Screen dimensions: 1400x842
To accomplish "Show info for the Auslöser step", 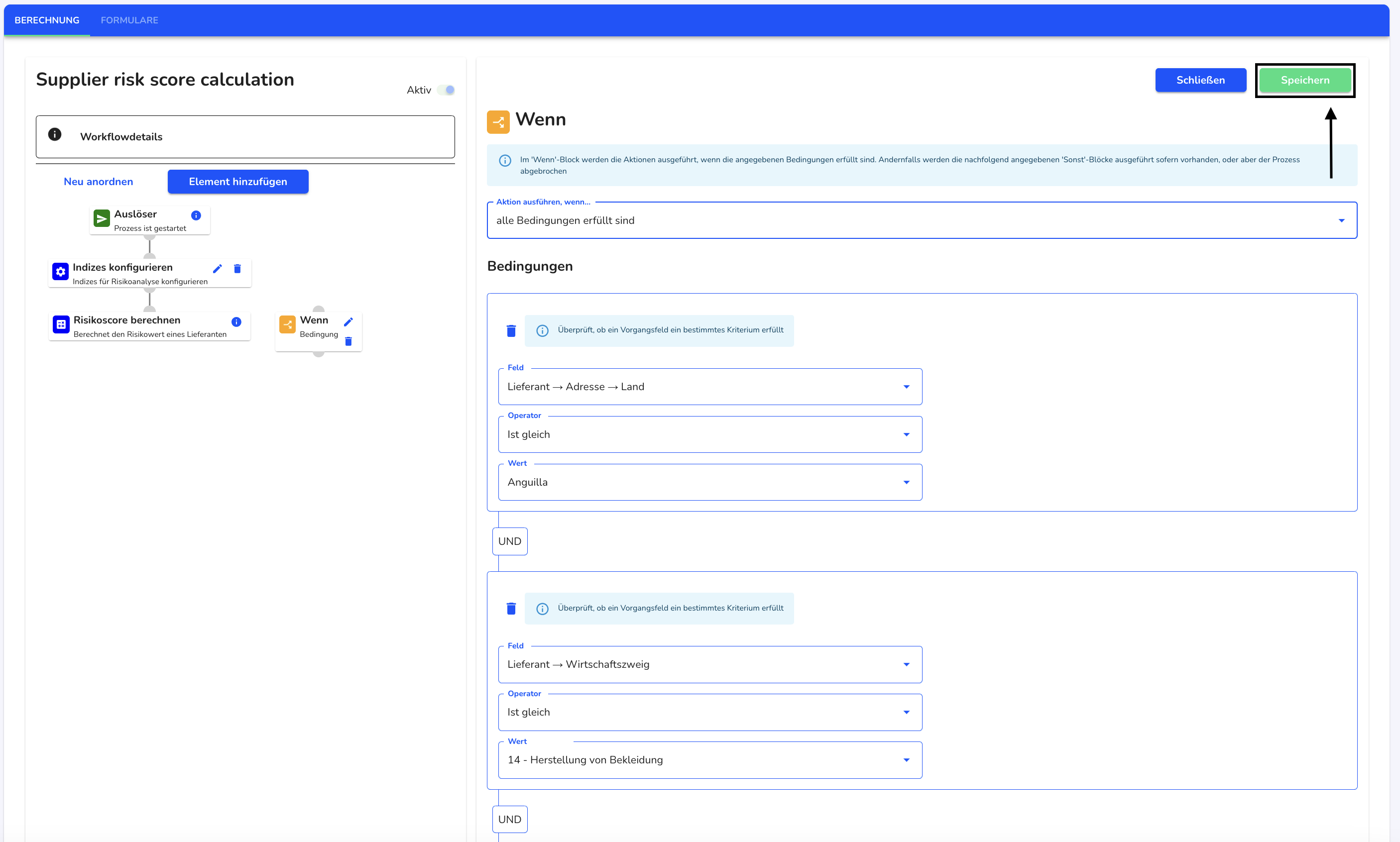I will pos(196,215).
